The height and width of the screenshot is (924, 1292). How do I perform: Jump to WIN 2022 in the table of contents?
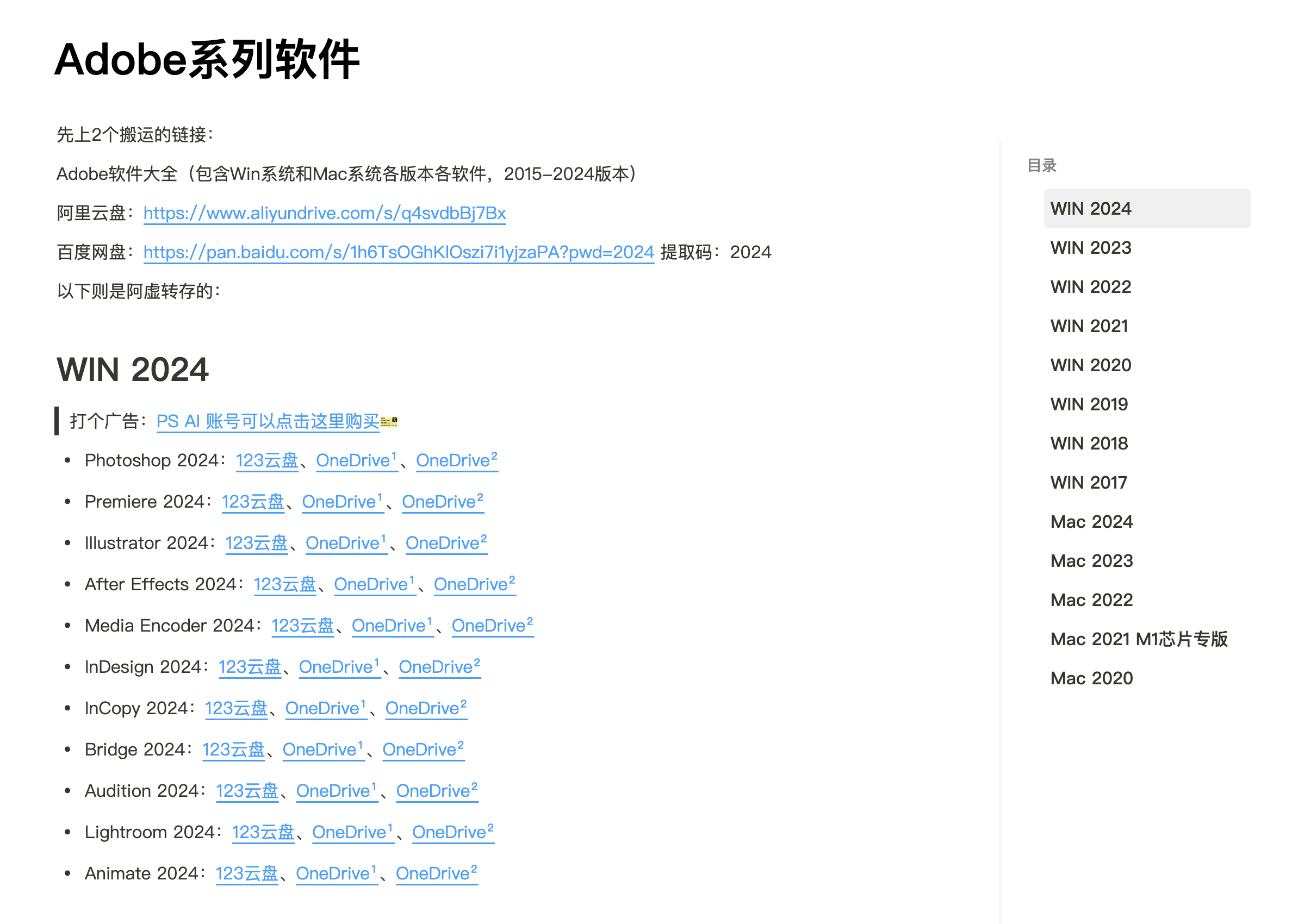coord(1090,287)
